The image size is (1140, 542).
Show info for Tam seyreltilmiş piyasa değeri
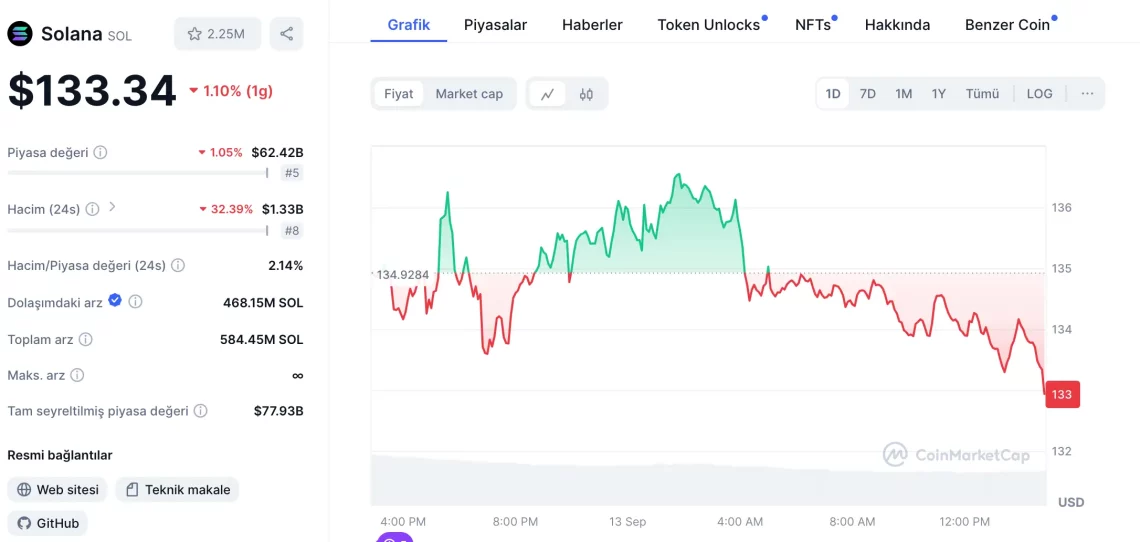pyautogui.click(x=200, y=411)
